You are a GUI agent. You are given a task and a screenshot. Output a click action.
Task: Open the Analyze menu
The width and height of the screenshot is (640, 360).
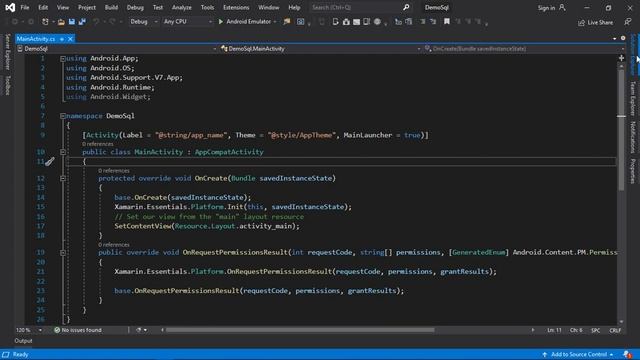coord(182,7)
